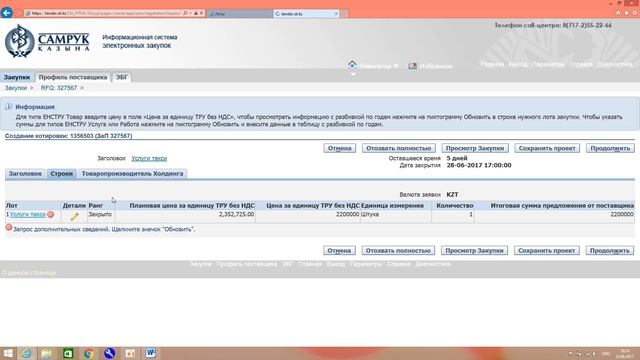The height and width of the screenshot is (360, 640).
Task: Click the search magnifier in the address bar
Action: [185, 13]
